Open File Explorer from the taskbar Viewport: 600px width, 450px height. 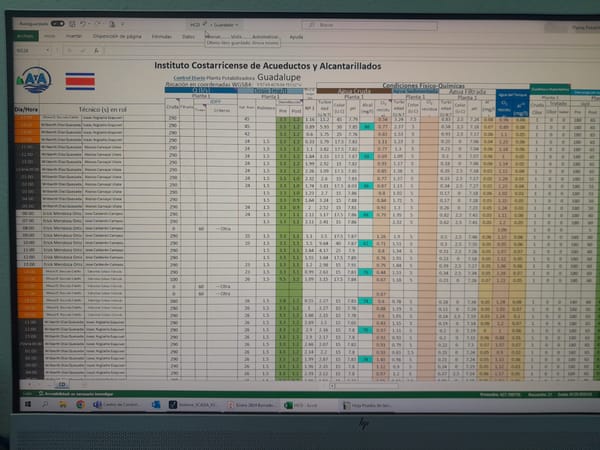click(63, 404)
